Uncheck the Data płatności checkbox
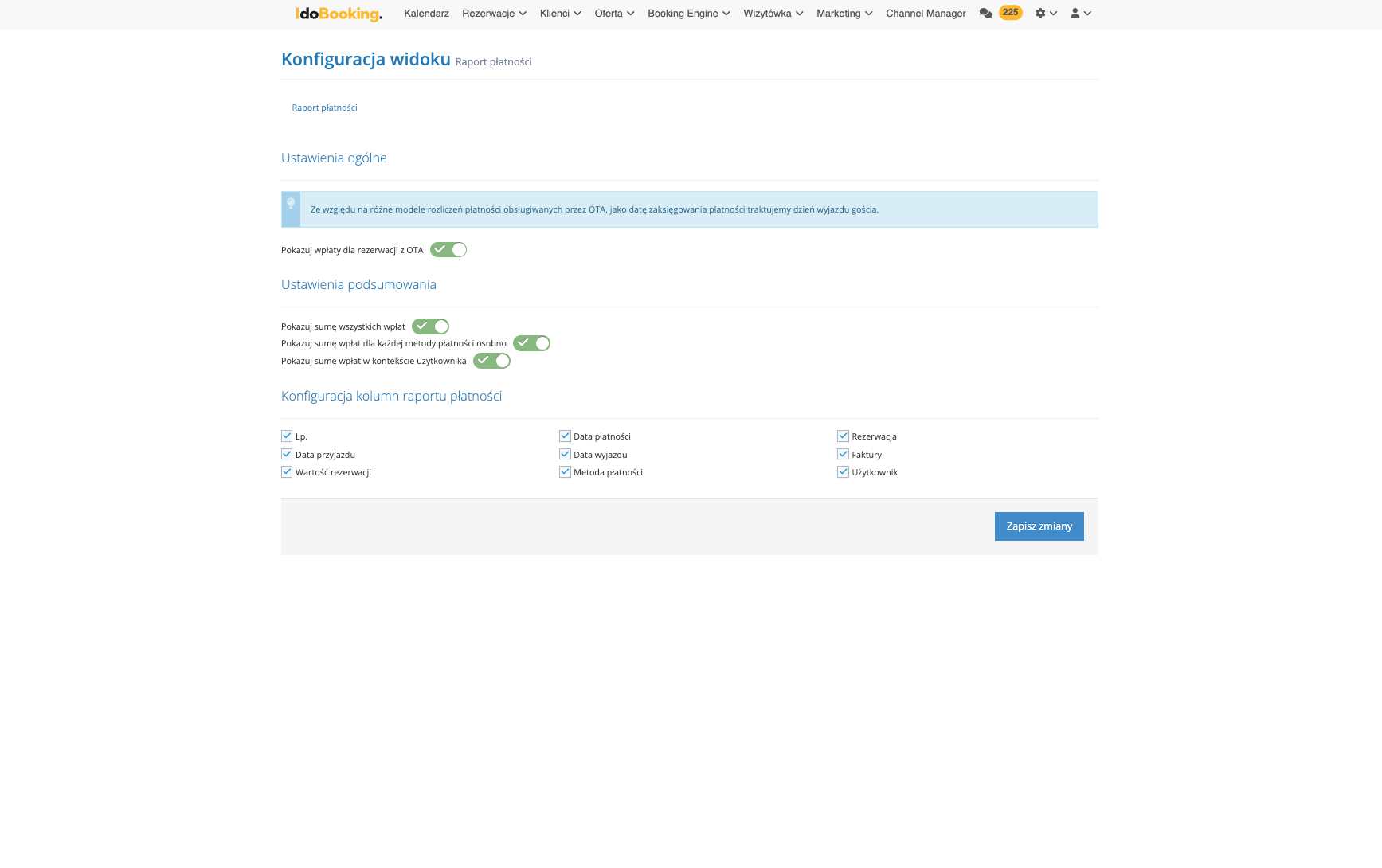The image size is (1382, 868). (565, 436)
